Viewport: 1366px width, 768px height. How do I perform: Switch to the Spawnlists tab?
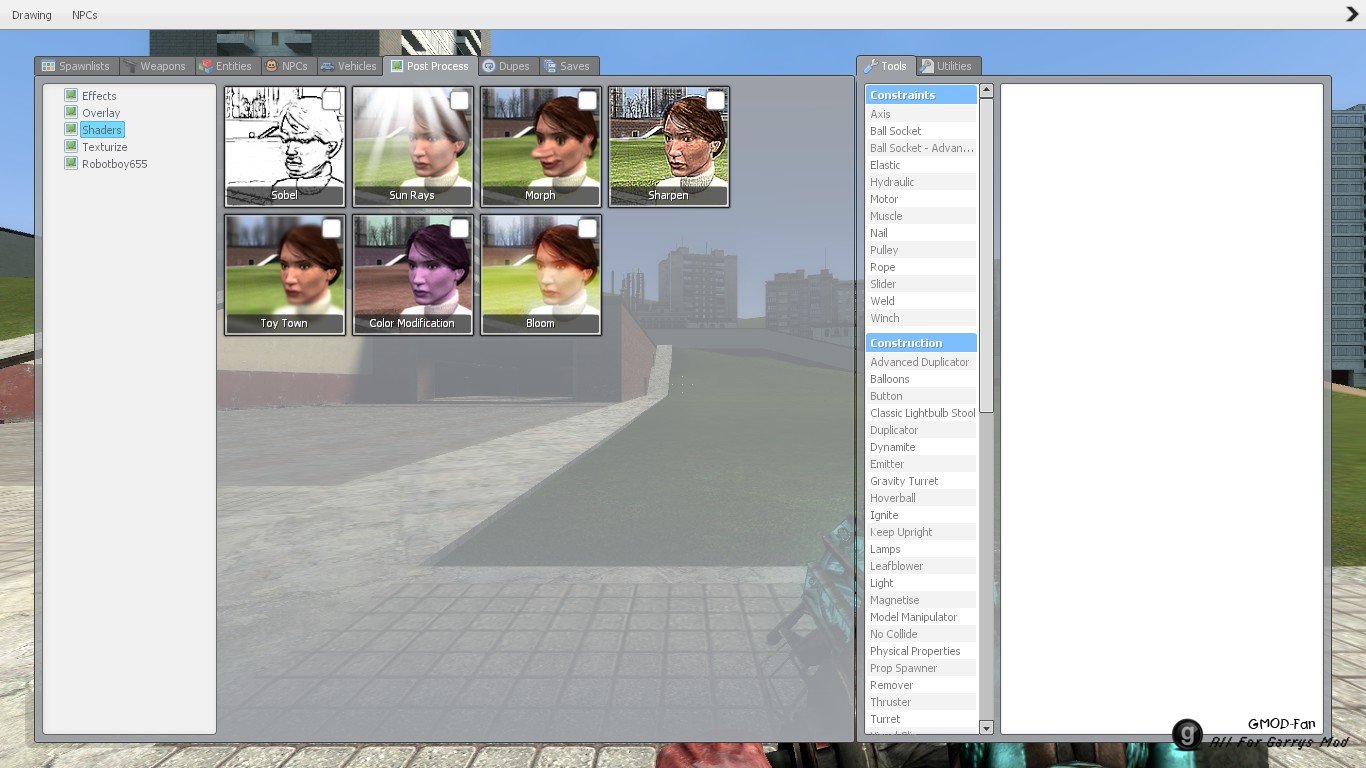coord(77,66)
